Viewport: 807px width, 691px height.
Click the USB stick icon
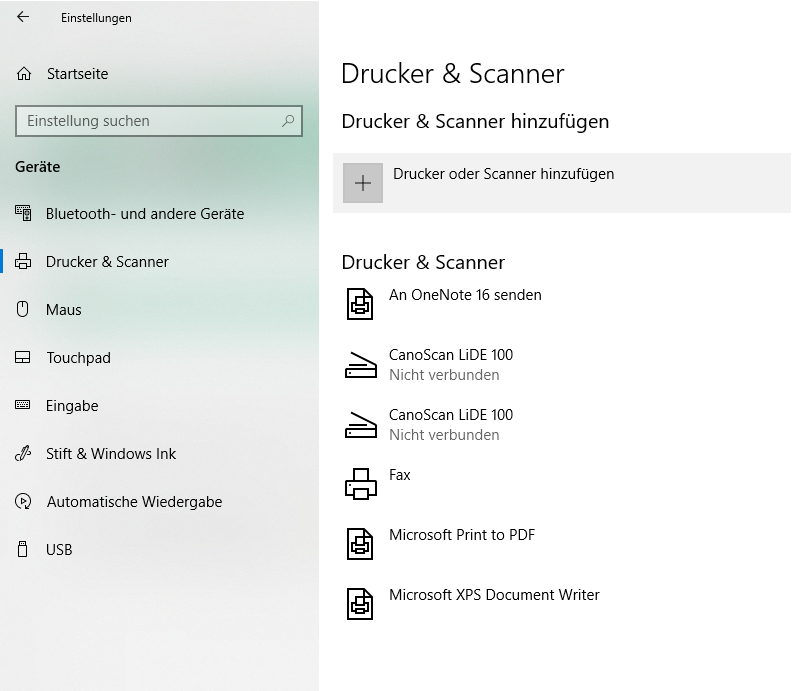[23, 549]
